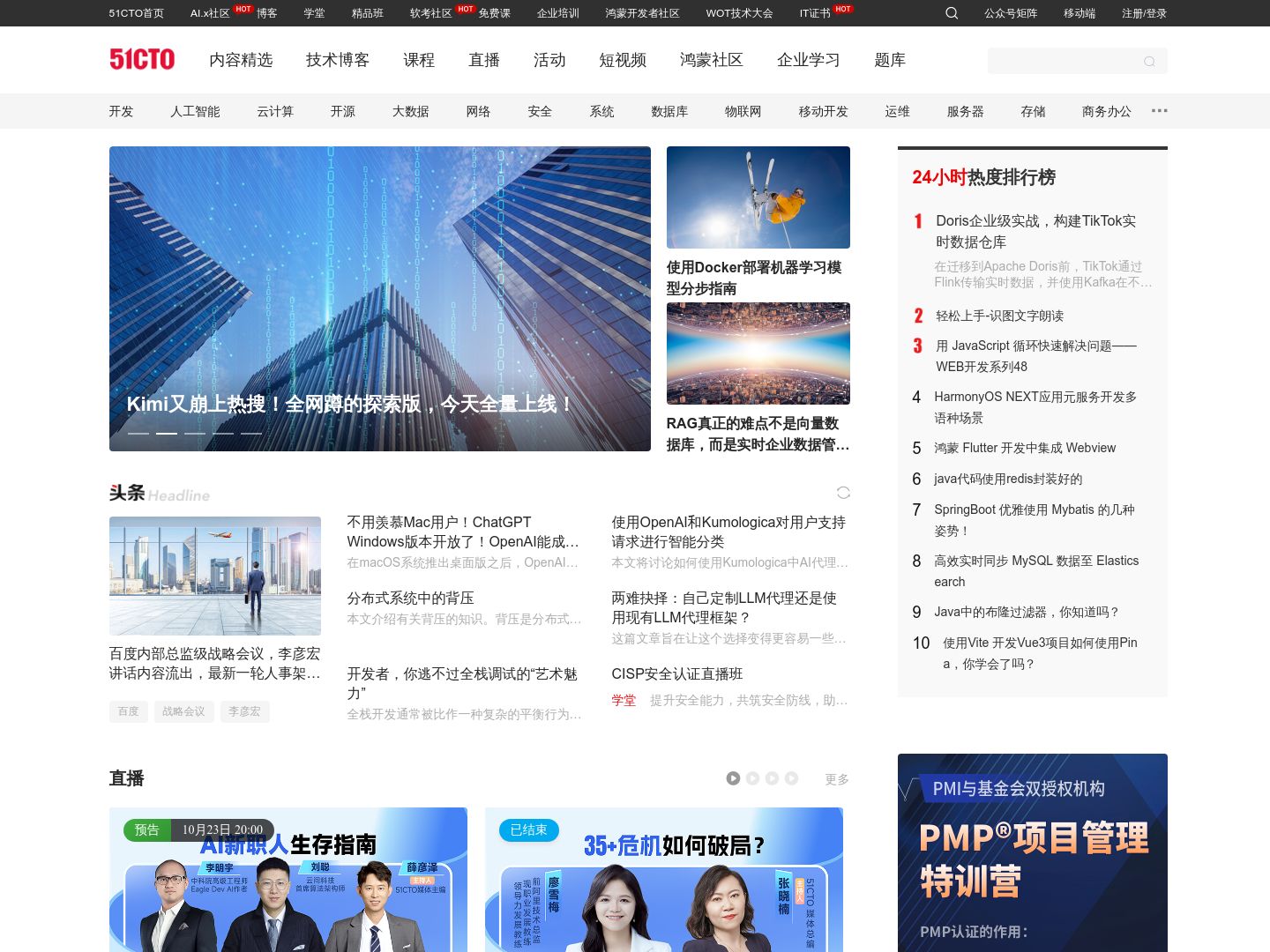Open the city skyline RAG article thumbnail
1270x952 pixels.
[x=758, y=353]
